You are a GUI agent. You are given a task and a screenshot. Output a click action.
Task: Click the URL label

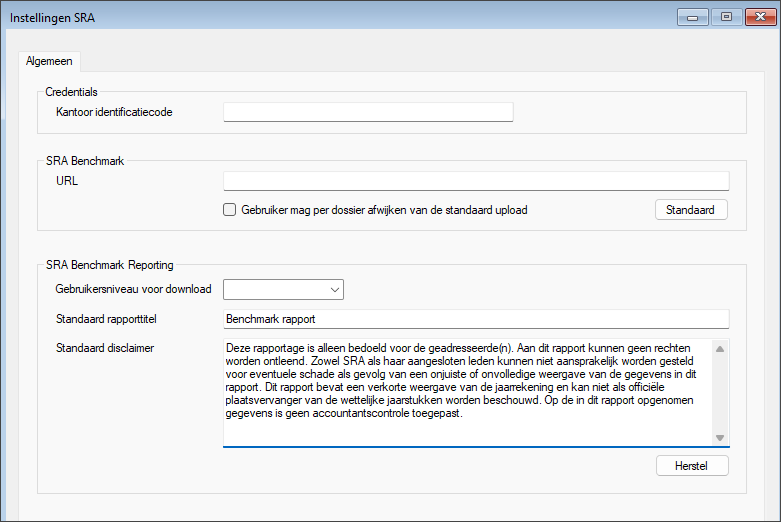click(x=67, y=181)
